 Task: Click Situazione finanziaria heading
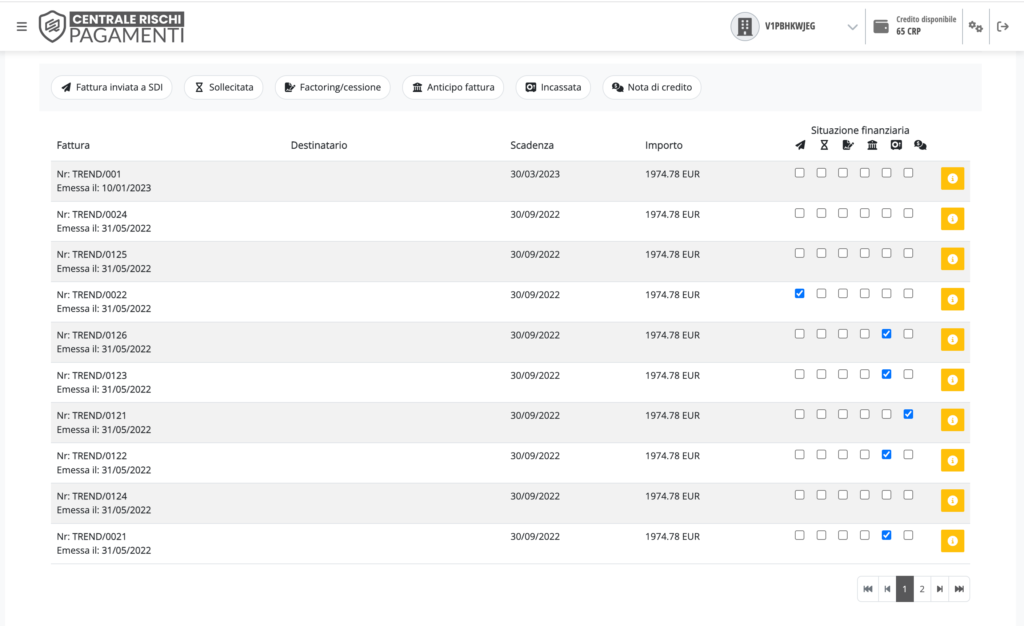[x=860, y=130]
